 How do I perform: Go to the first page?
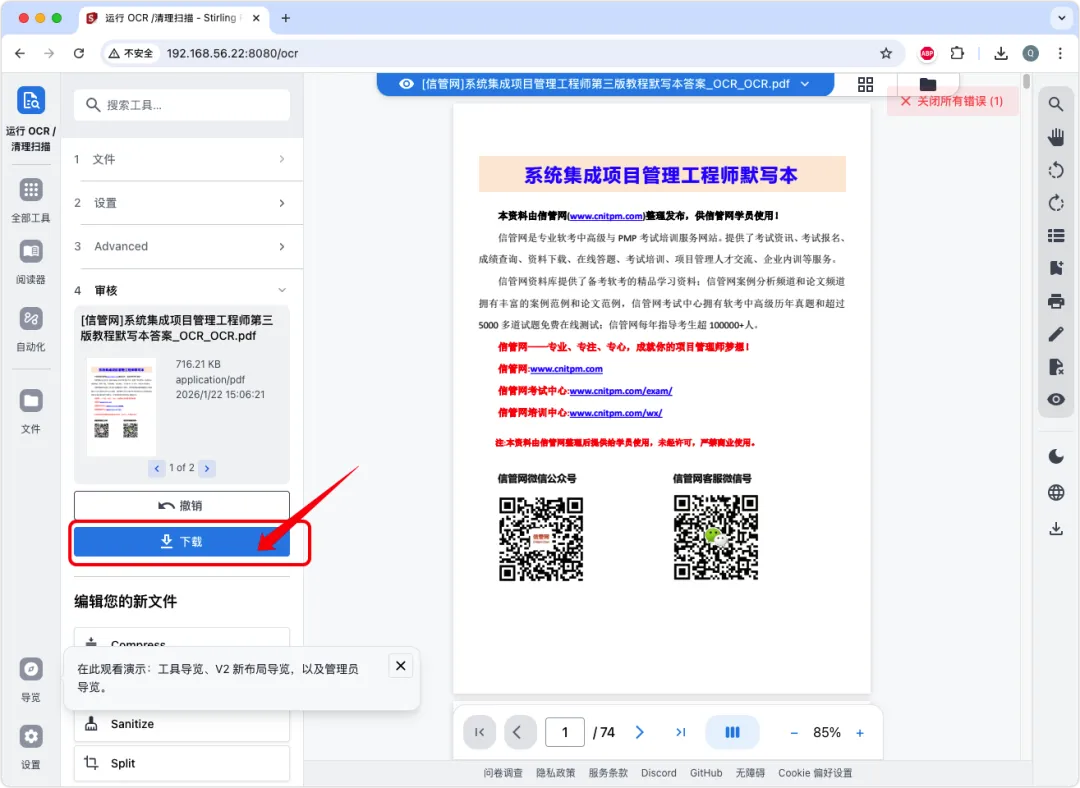click(479, 732)
